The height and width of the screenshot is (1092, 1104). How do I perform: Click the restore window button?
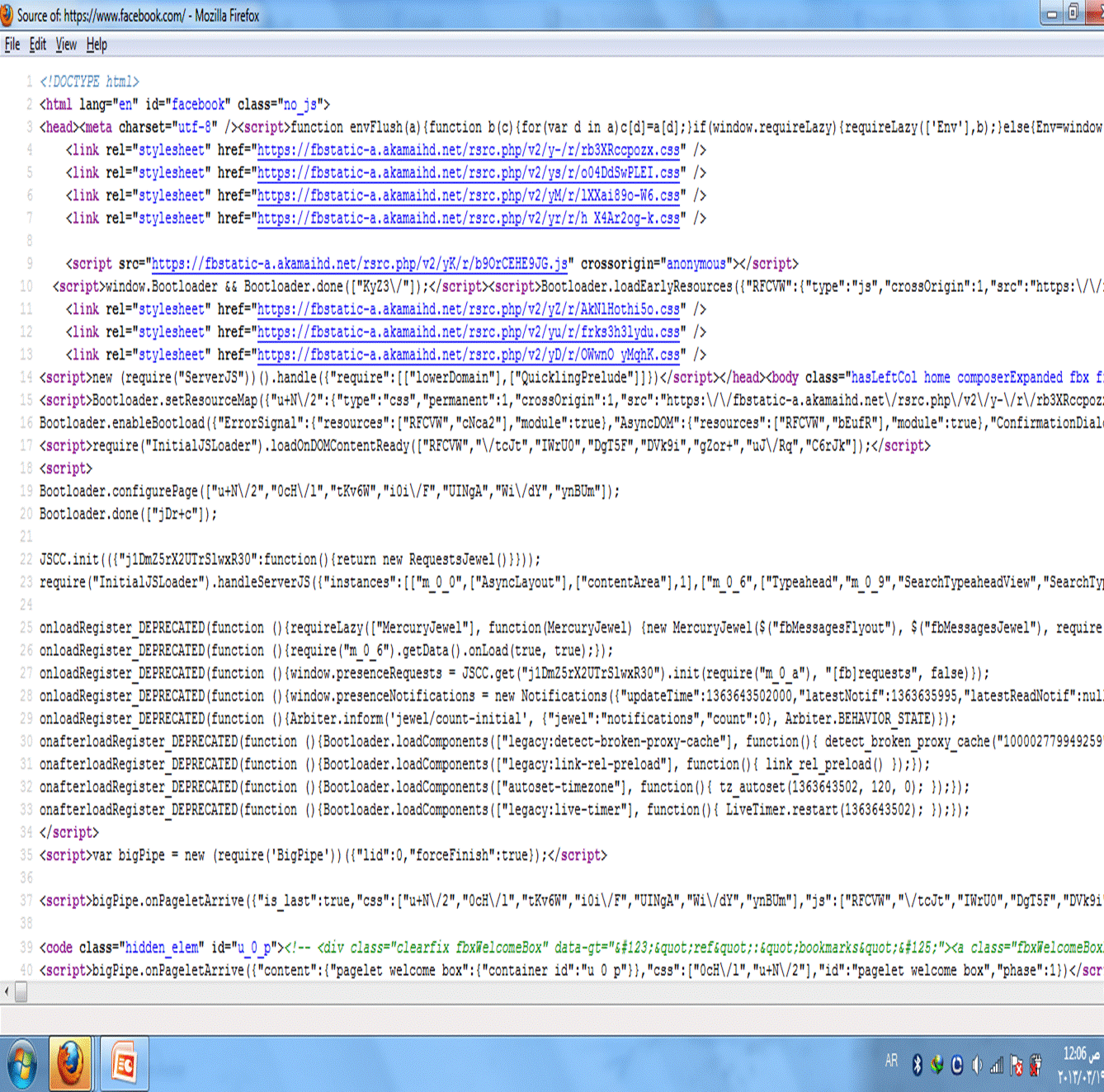[x=1073, y=12]
